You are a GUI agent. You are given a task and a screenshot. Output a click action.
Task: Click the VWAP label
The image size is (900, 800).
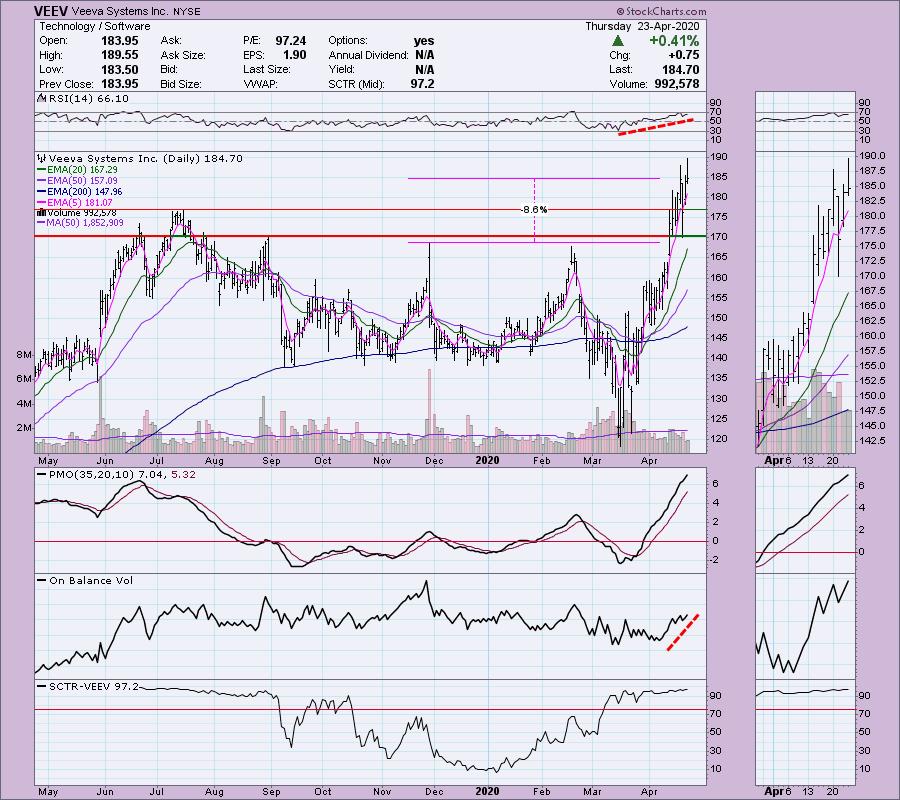pyautogui.click(x=261, y=84)
